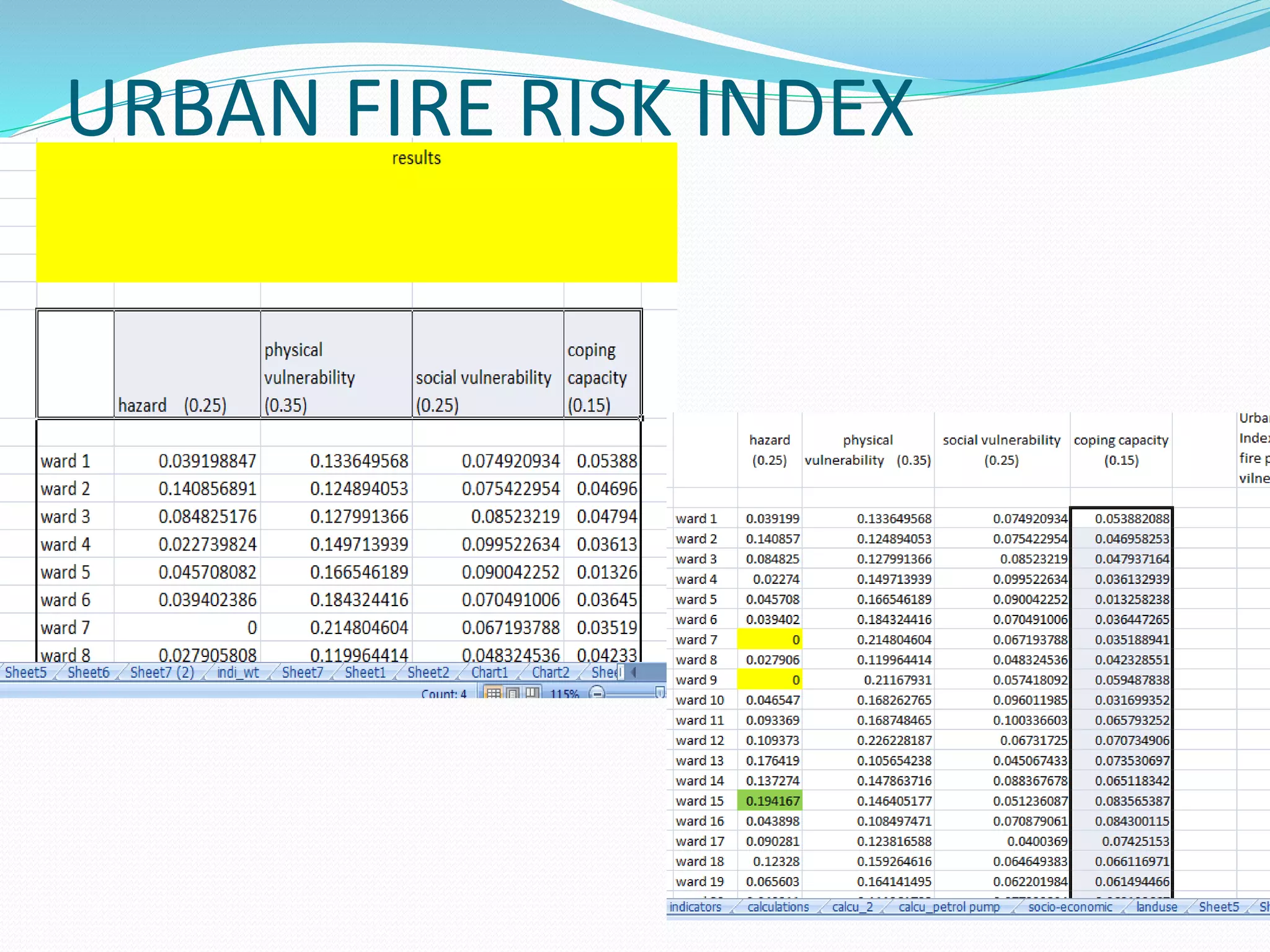Select yellow zero hazard cell, ward 7 right table
This screenshot has height=952, width=1270.
770,640
